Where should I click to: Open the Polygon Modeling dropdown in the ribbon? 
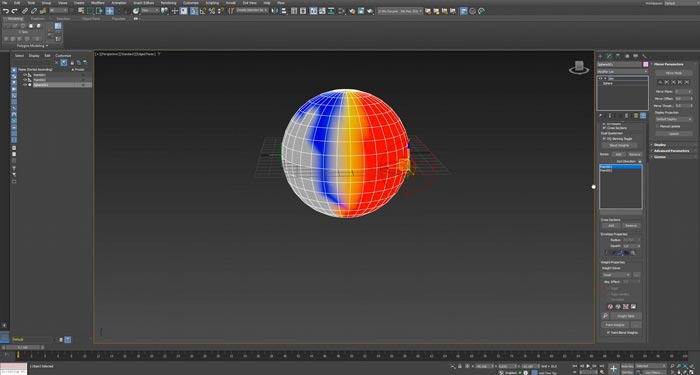pyautogui.click(x=33, y=46)
